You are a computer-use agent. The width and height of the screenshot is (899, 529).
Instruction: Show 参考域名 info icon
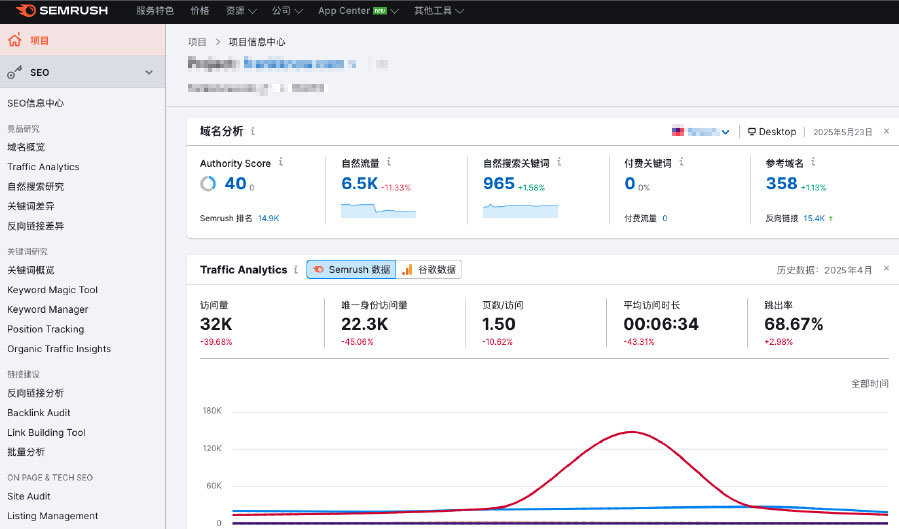[813, 162]
